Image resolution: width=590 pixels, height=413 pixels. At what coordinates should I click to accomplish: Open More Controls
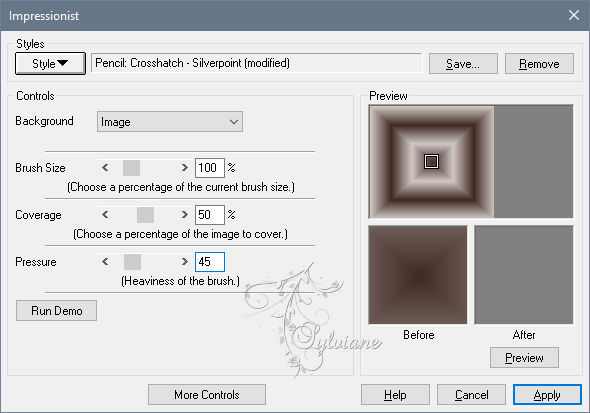pyautogui.click(x=207, y=395)
